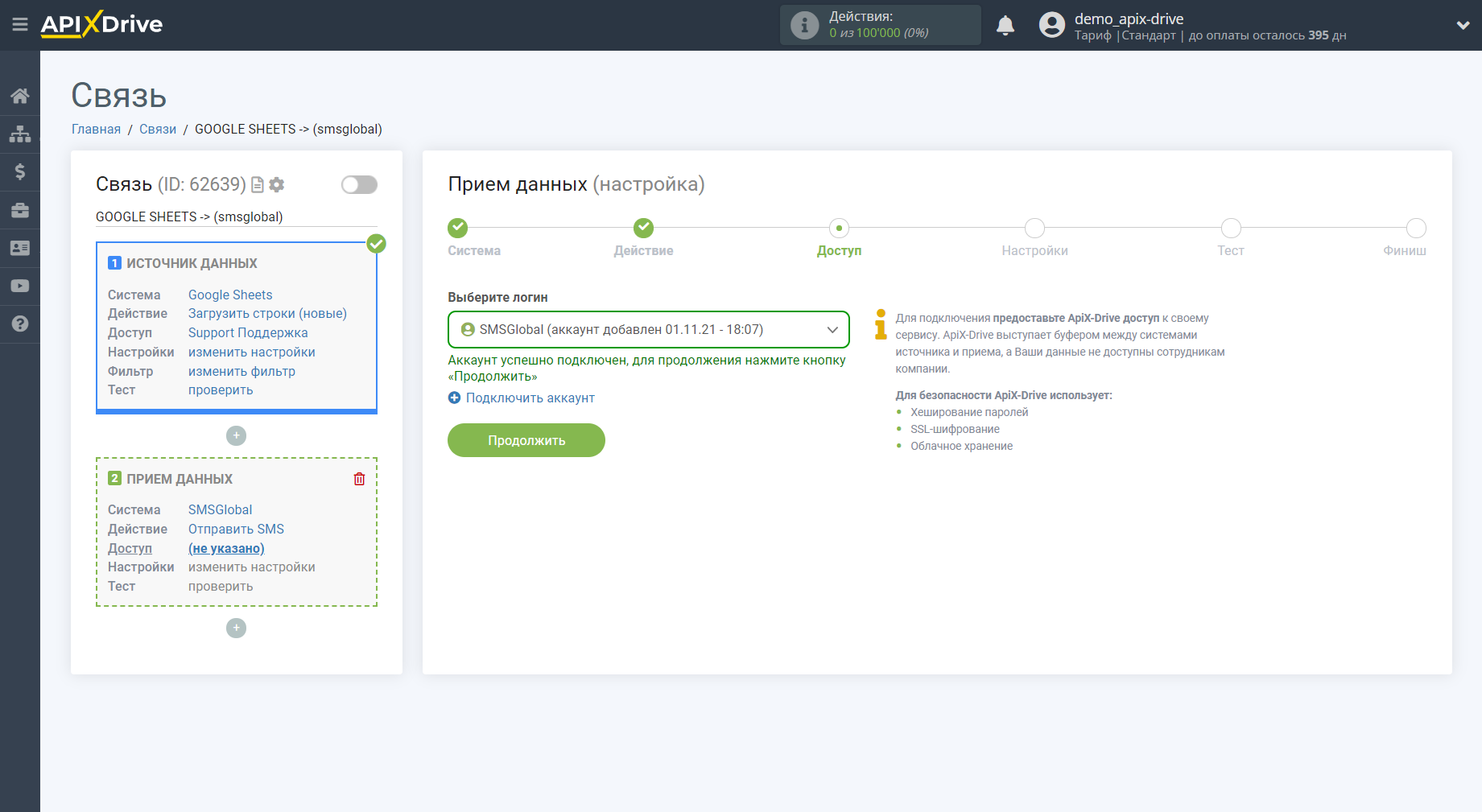Click the изменить фильтр link
Screen dimensions: 1482x812
tap(241, 371)
